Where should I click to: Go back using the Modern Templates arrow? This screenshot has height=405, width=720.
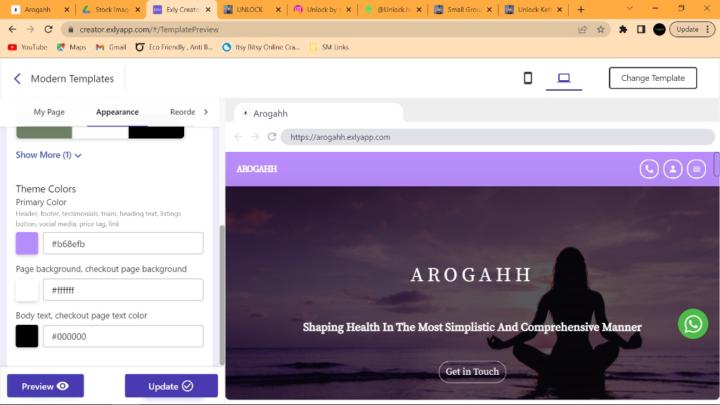(17, 79)
